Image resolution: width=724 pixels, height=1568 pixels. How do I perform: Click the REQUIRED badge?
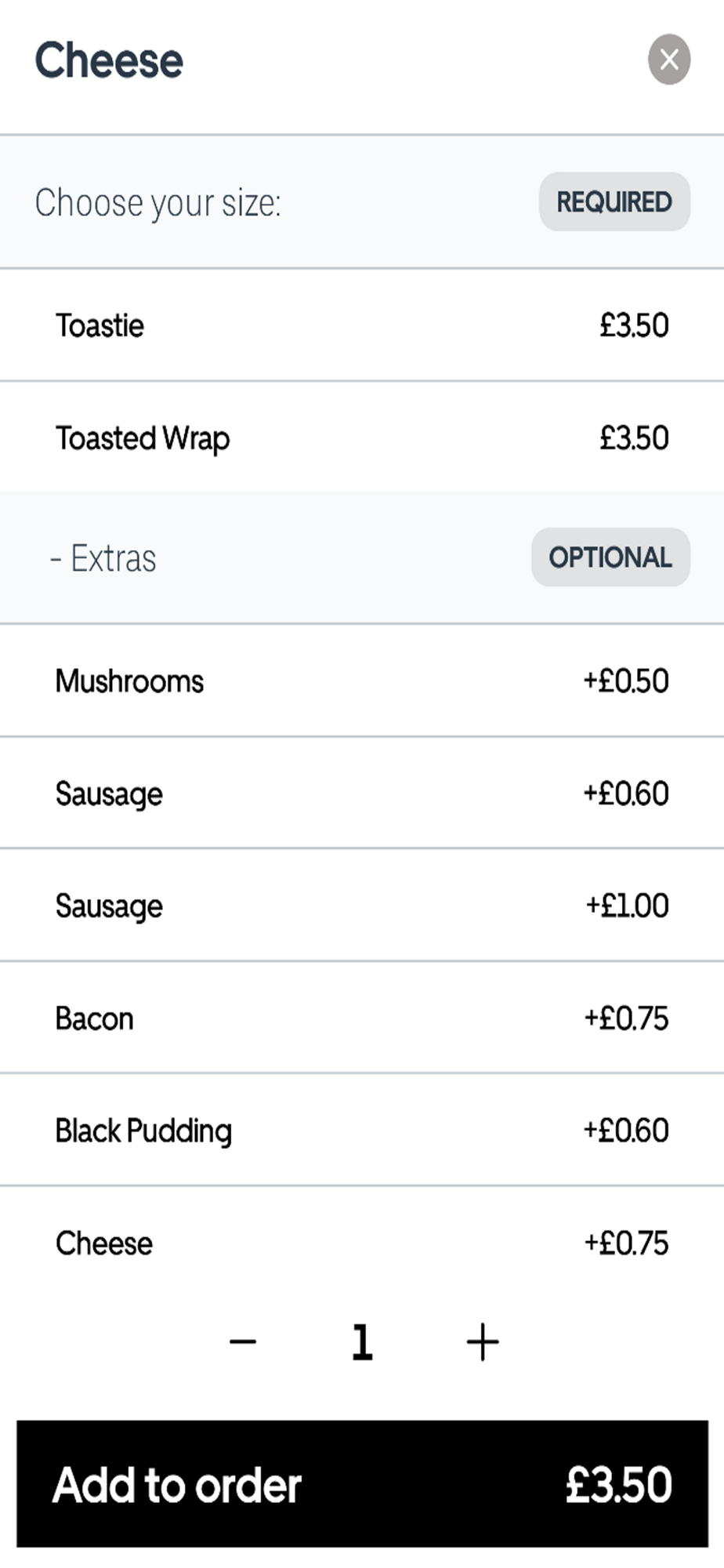[x=614, y=202]
